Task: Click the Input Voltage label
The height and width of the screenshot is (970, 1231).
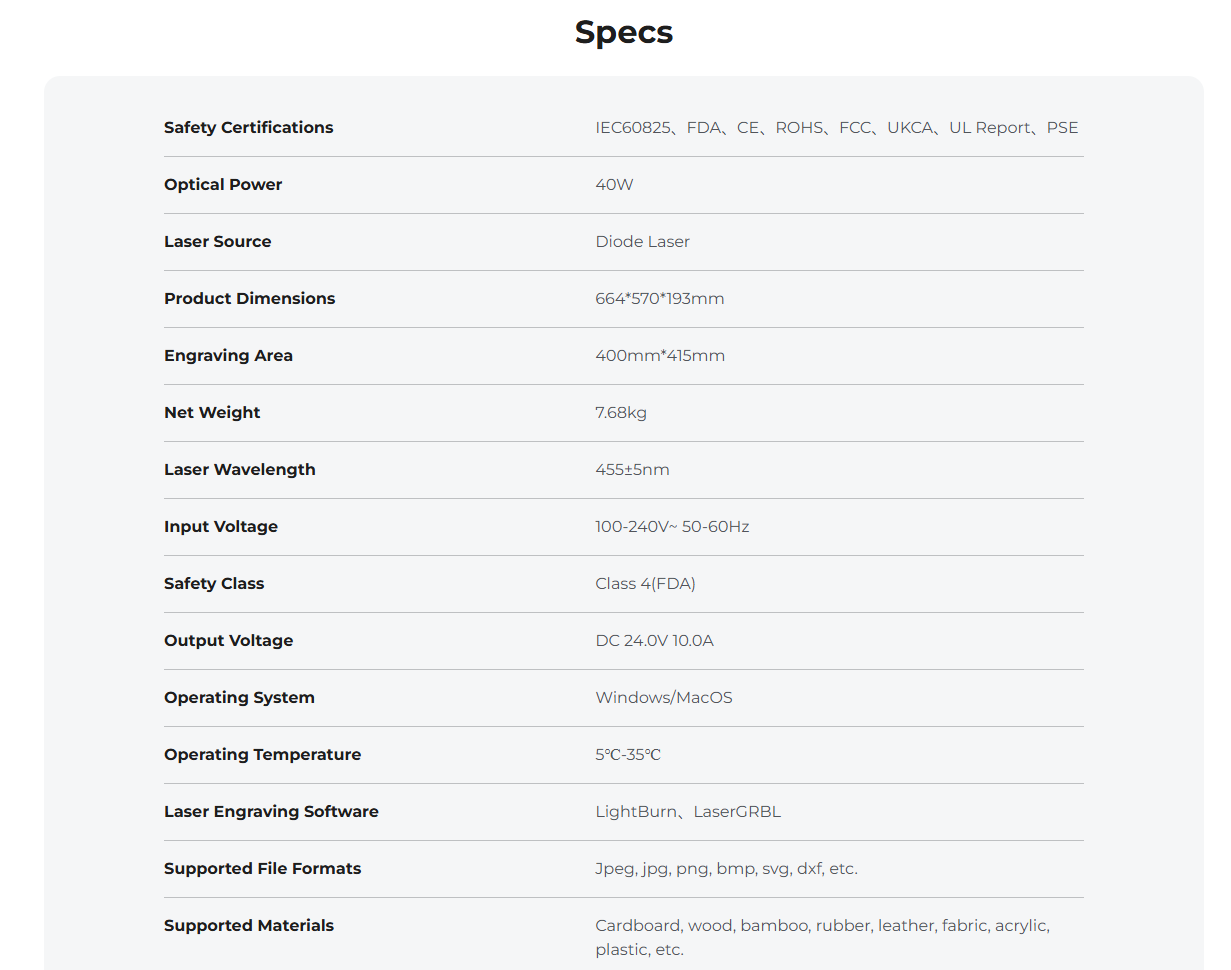Action: tap(221, 526)
